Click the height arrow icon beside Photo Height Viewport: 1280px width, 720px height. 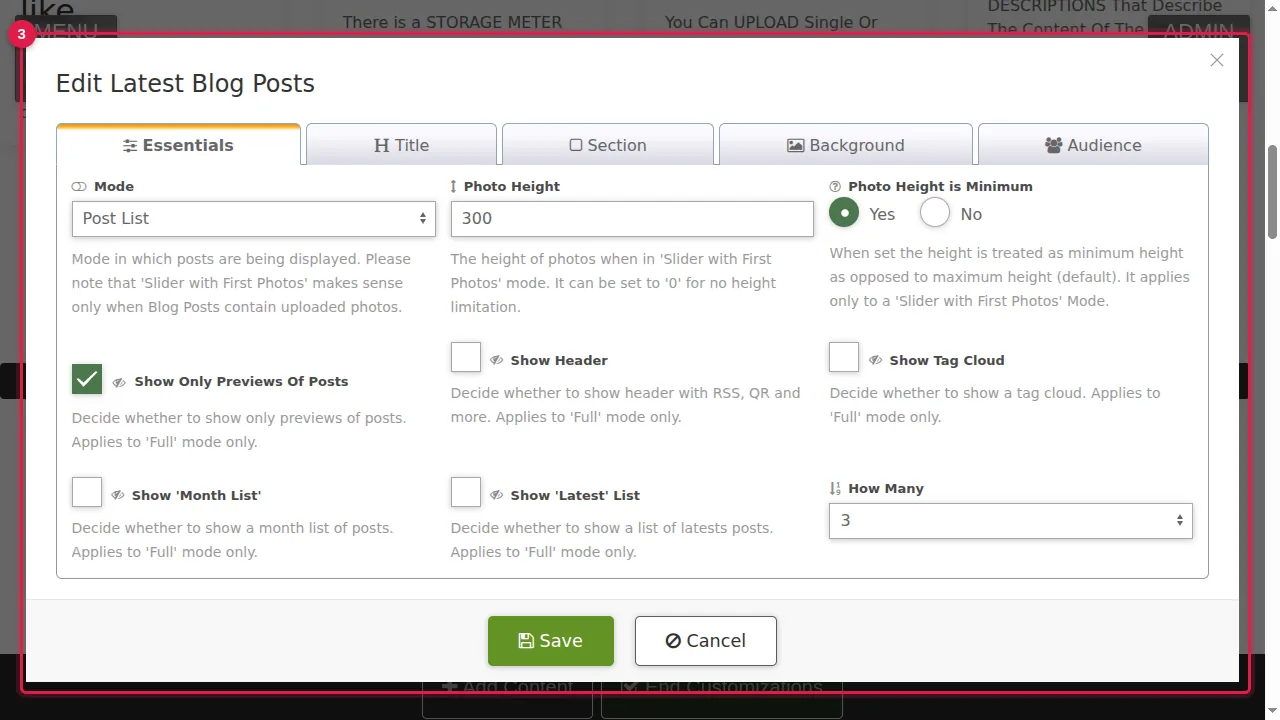point(453,187)
